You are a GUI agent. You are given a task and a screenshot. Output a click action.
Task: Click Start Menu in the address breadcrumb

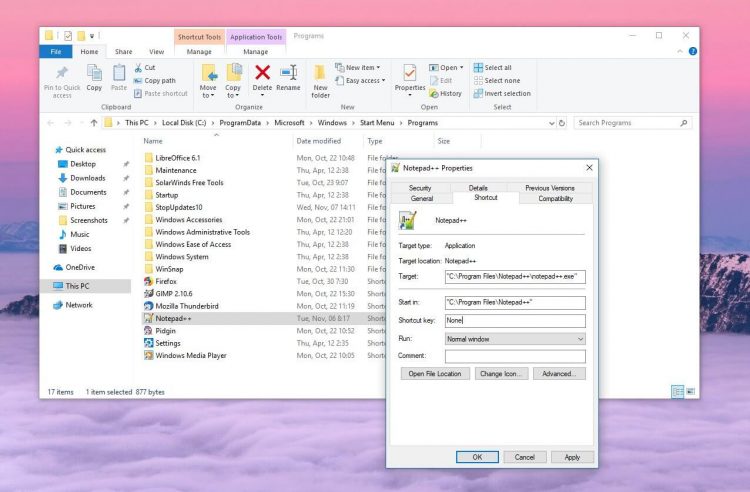pos(377,123)
